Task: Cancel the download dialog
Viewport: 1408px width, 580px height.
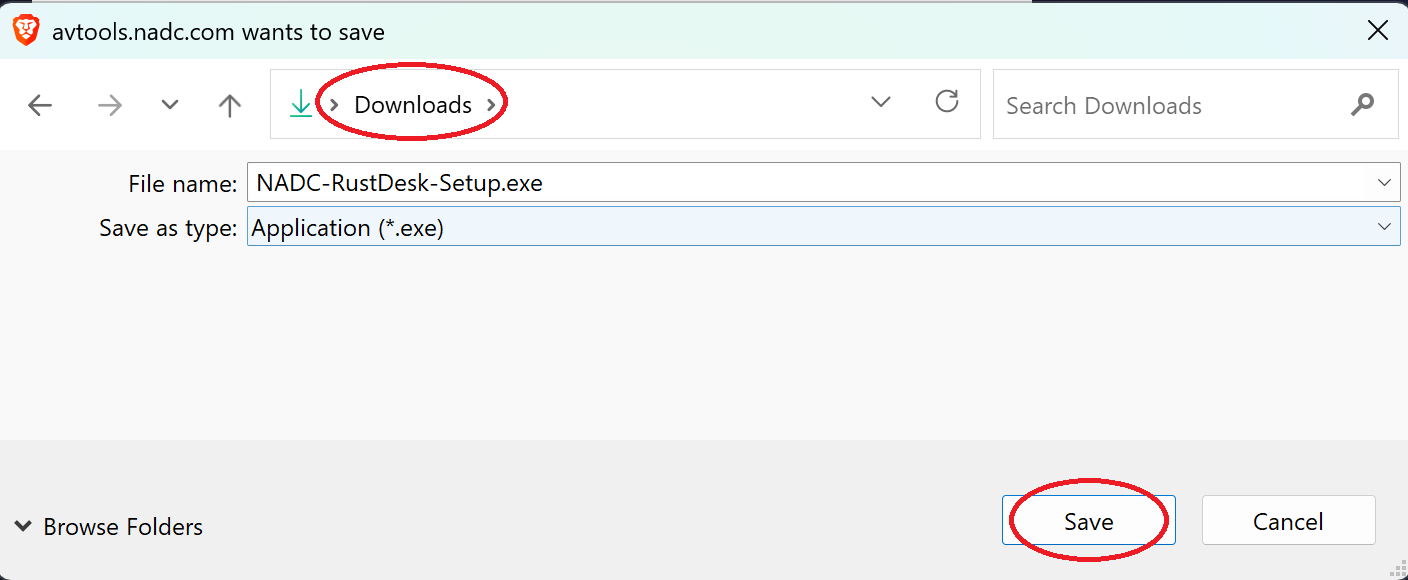Action: coord(1288,520)
